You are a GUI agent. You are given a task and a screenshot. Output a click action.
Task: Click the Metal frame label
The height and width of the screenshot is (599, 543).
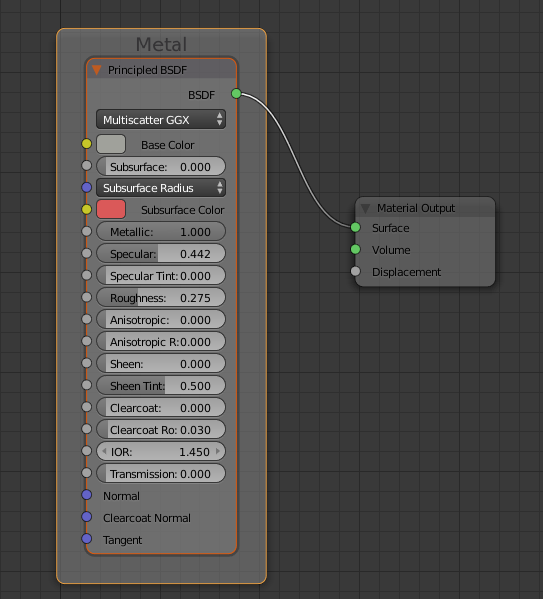pyautogui.click(x=161, y=44)
